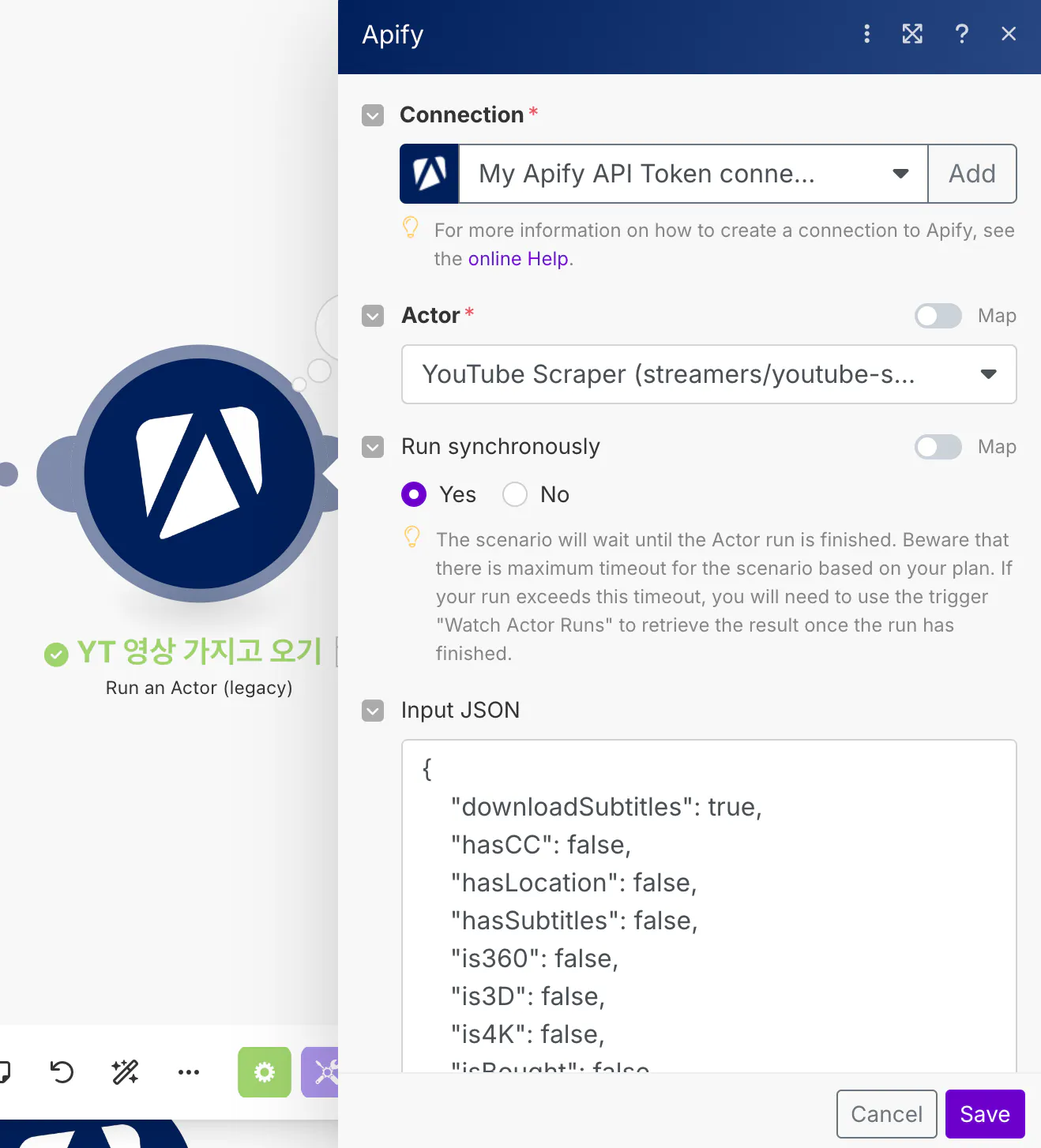The image size is (1041, 1148).
Task: Click the Apify logo beside the connection field
Action: [x=430, y=174]
